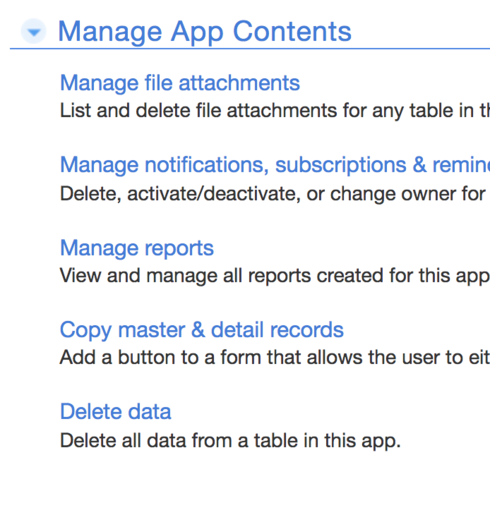Image resolution: width=490 pixels, height=522 pixels.
Task: Open Copy master & detail records
Action: click(202, 330)
